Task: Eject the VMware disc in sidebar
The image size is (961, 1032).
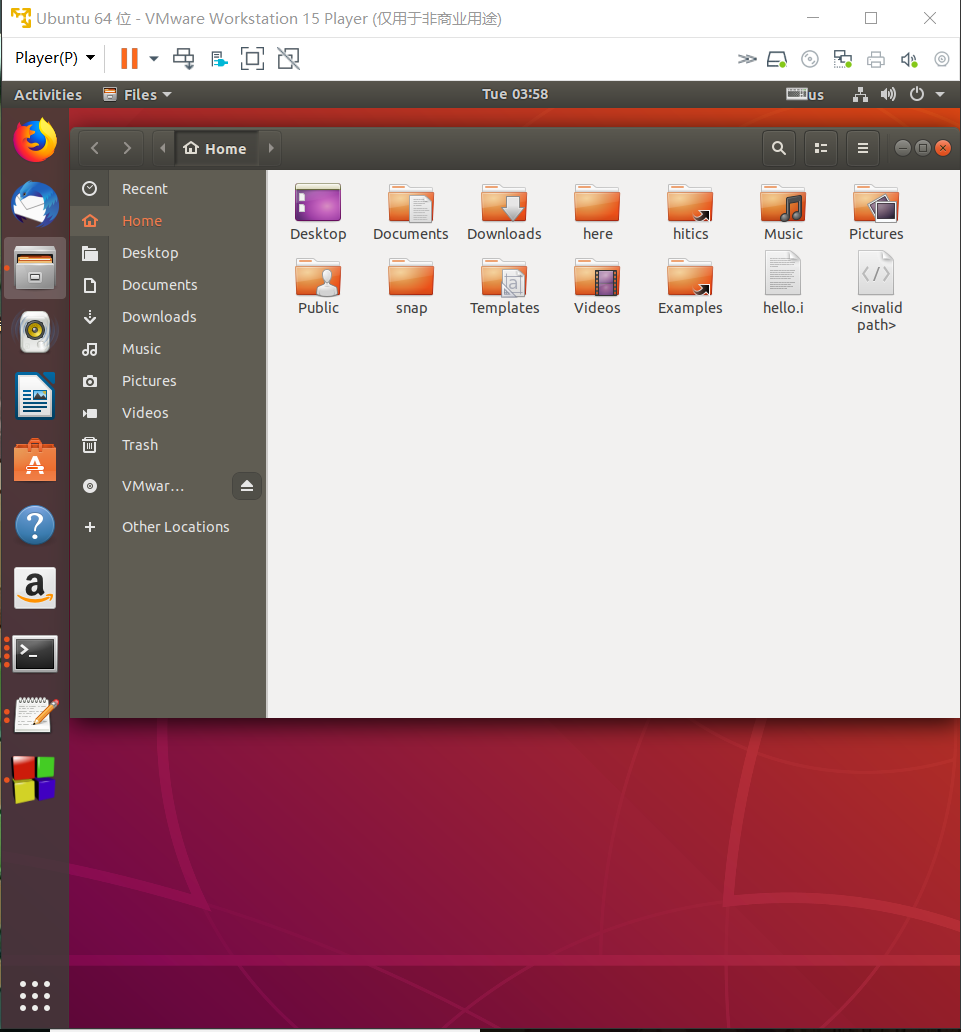Action: coord(247,486)
